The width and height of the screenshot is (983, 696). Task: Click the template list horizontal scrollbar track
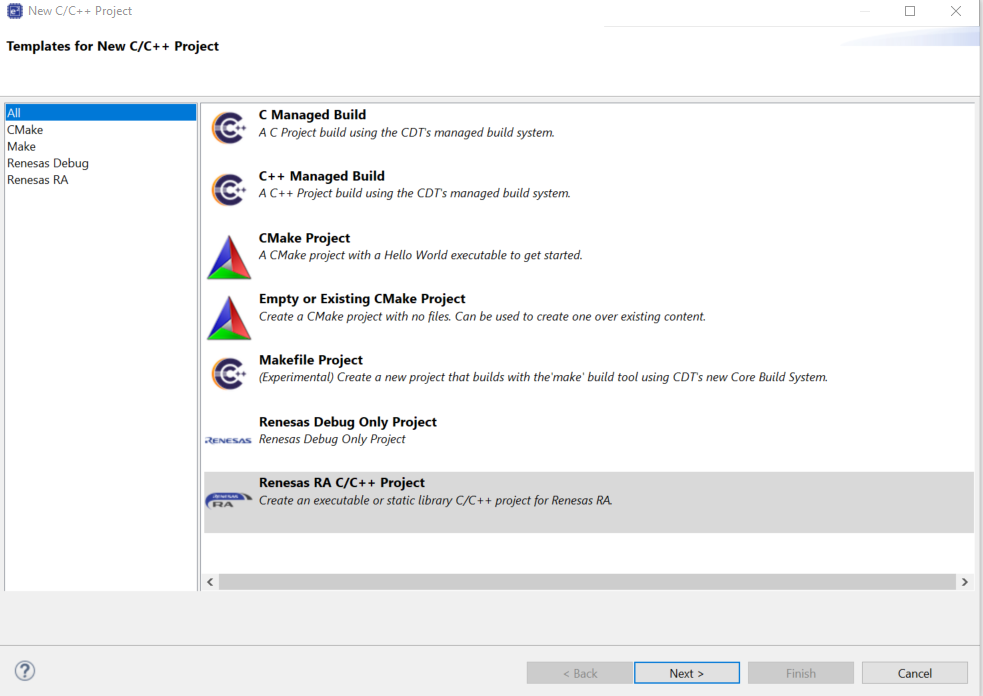pyautogui.click(x=587, y=582)
